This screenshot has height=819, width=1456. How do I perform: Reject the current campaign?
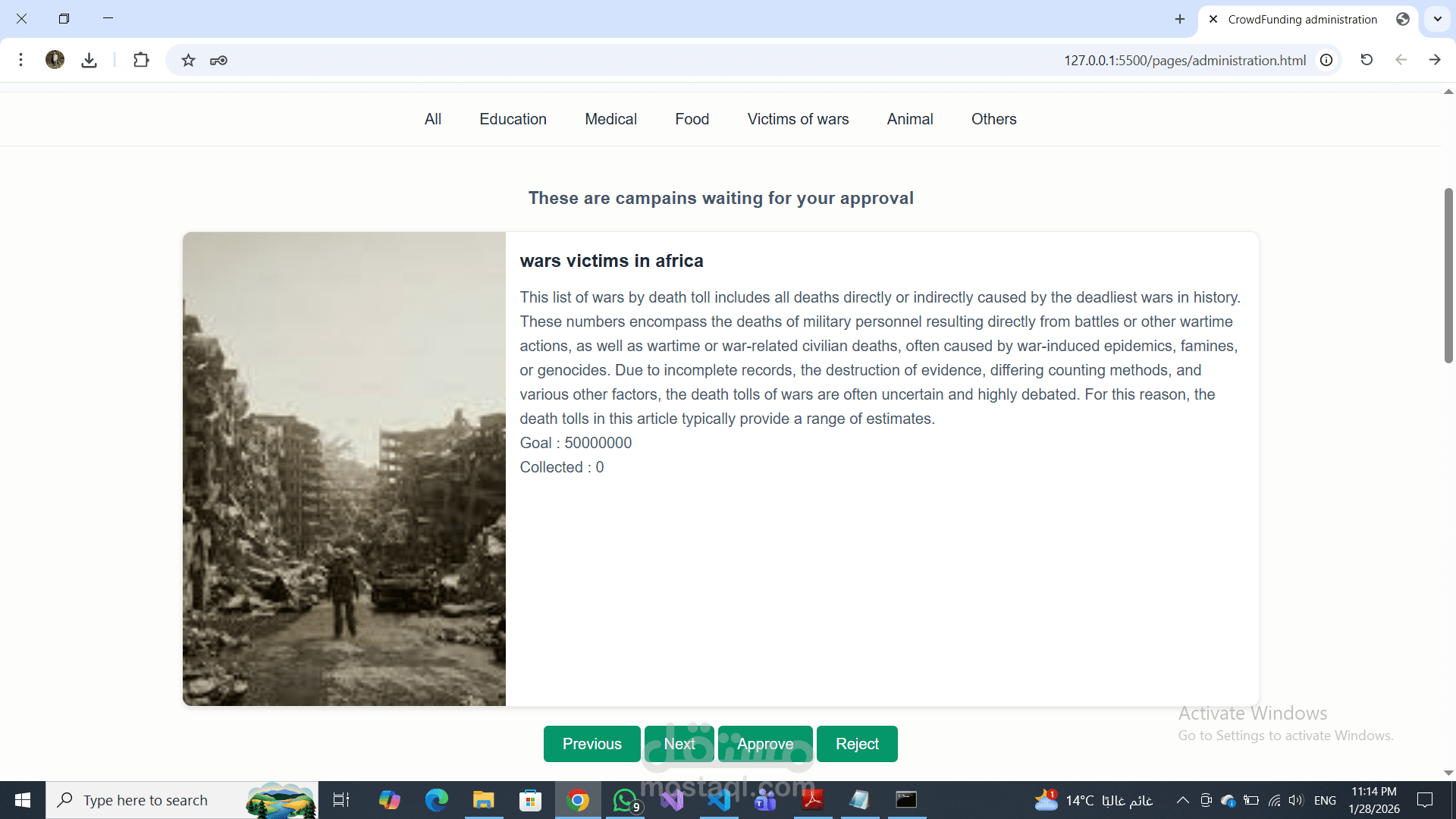(857, 744)
